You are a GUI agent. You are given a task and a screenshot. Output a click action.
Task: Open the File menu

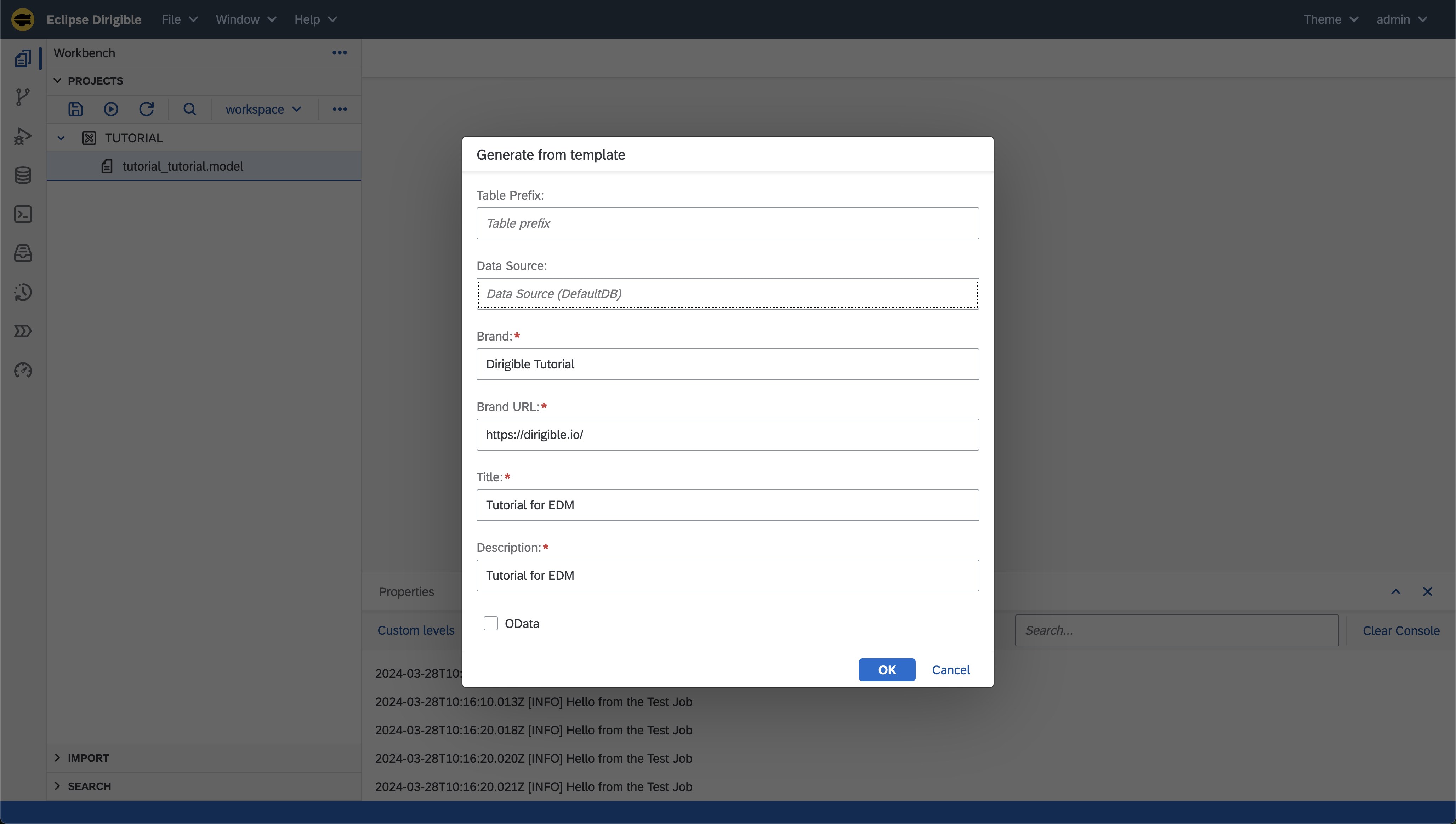click(x=180, y=19)
